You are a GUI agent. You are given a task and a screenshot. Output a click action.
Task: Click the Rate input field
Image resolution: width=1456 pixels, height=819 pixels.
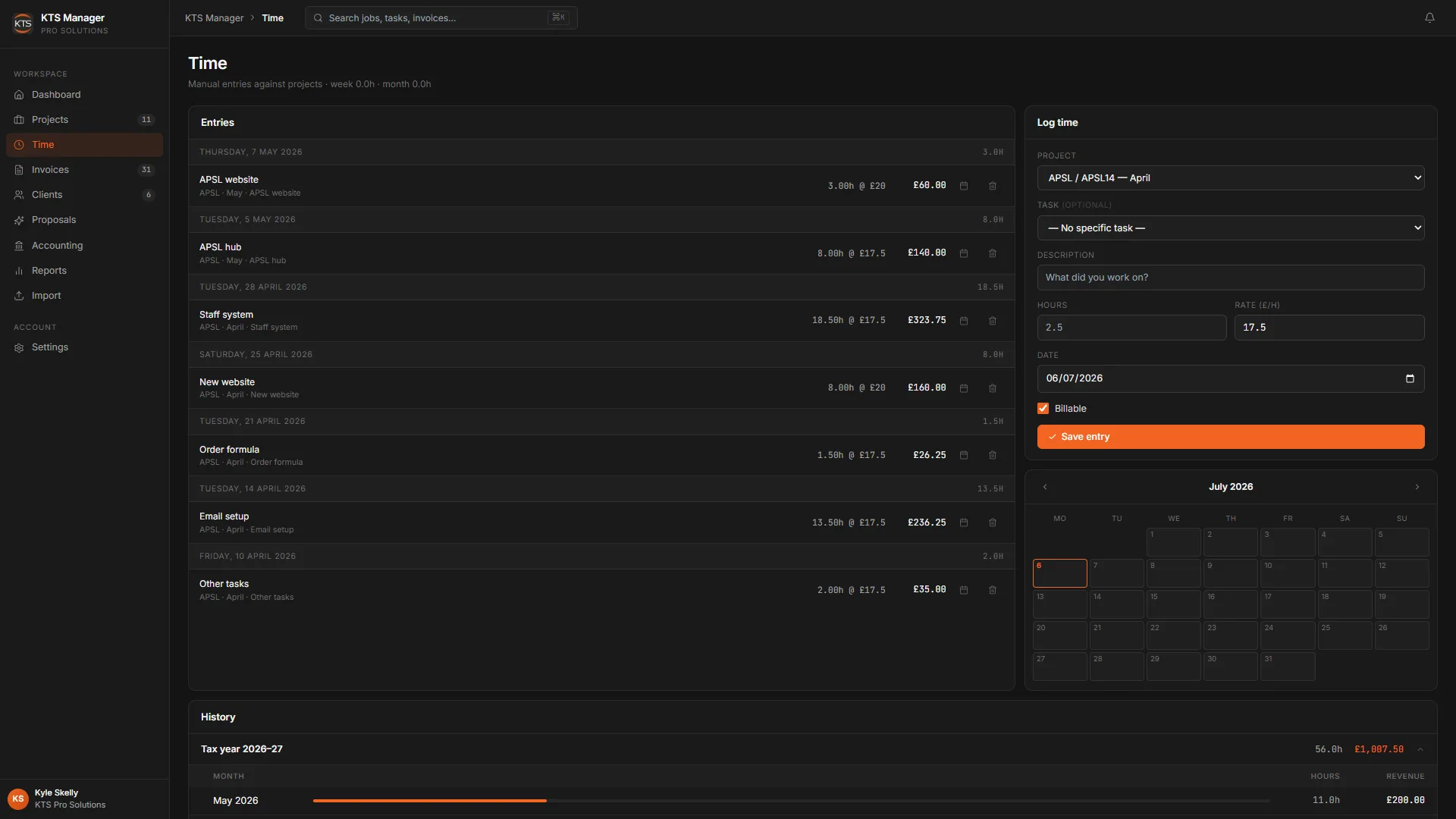pos(1329,328)
